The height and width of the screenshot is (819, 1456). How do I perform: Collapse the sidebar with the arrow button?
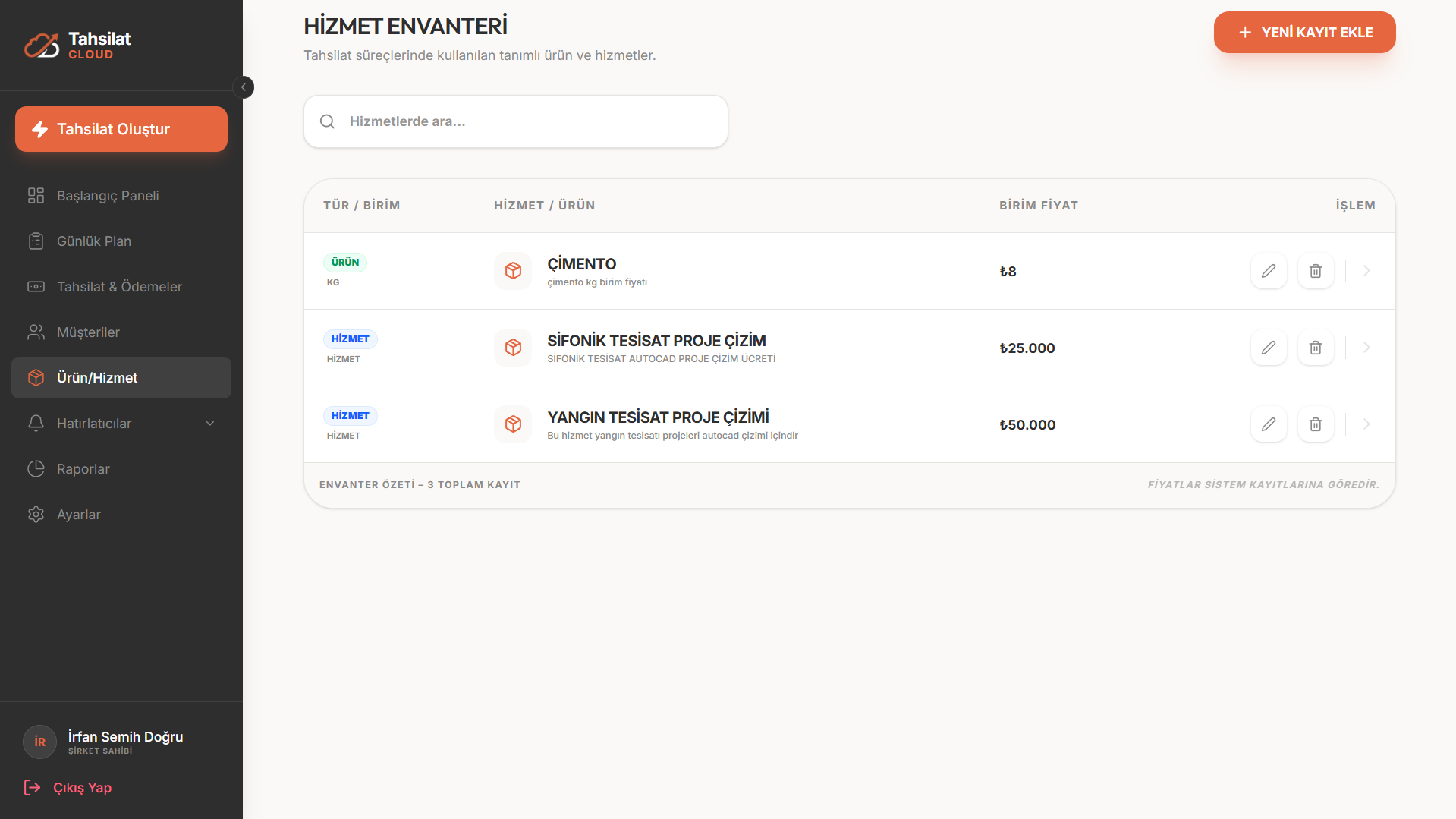click(244, 87)
